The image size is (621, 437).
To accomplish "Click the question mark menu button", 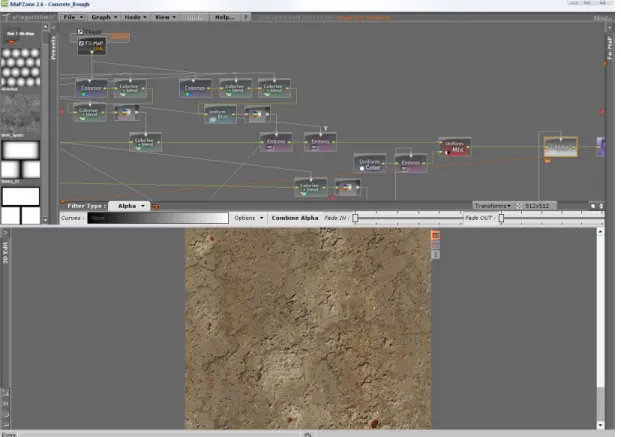I will [x=245, y=17].
